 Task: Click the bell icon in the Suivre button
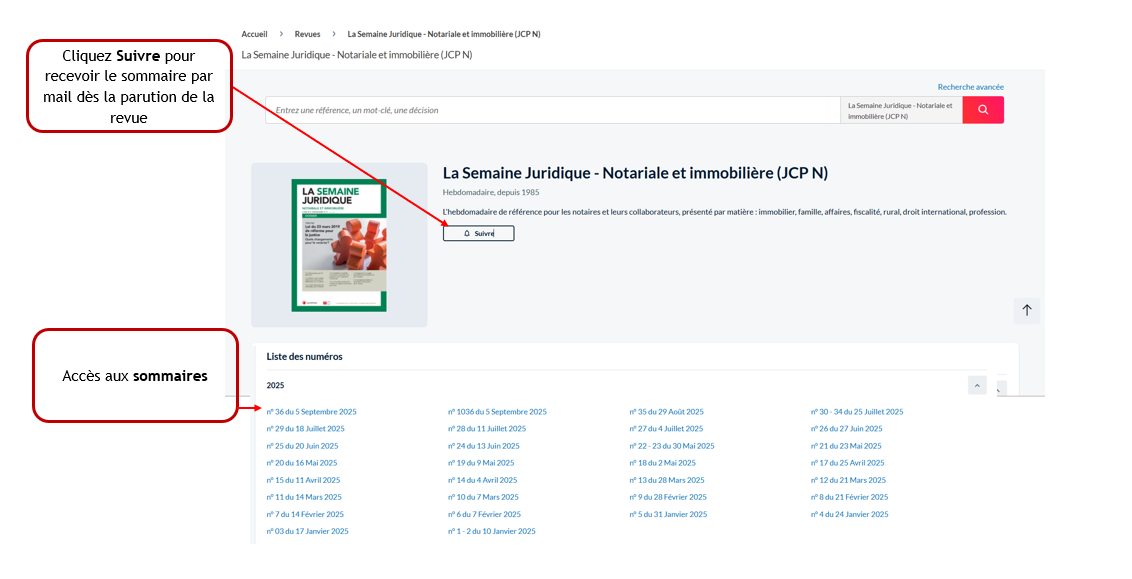point(467,233)
